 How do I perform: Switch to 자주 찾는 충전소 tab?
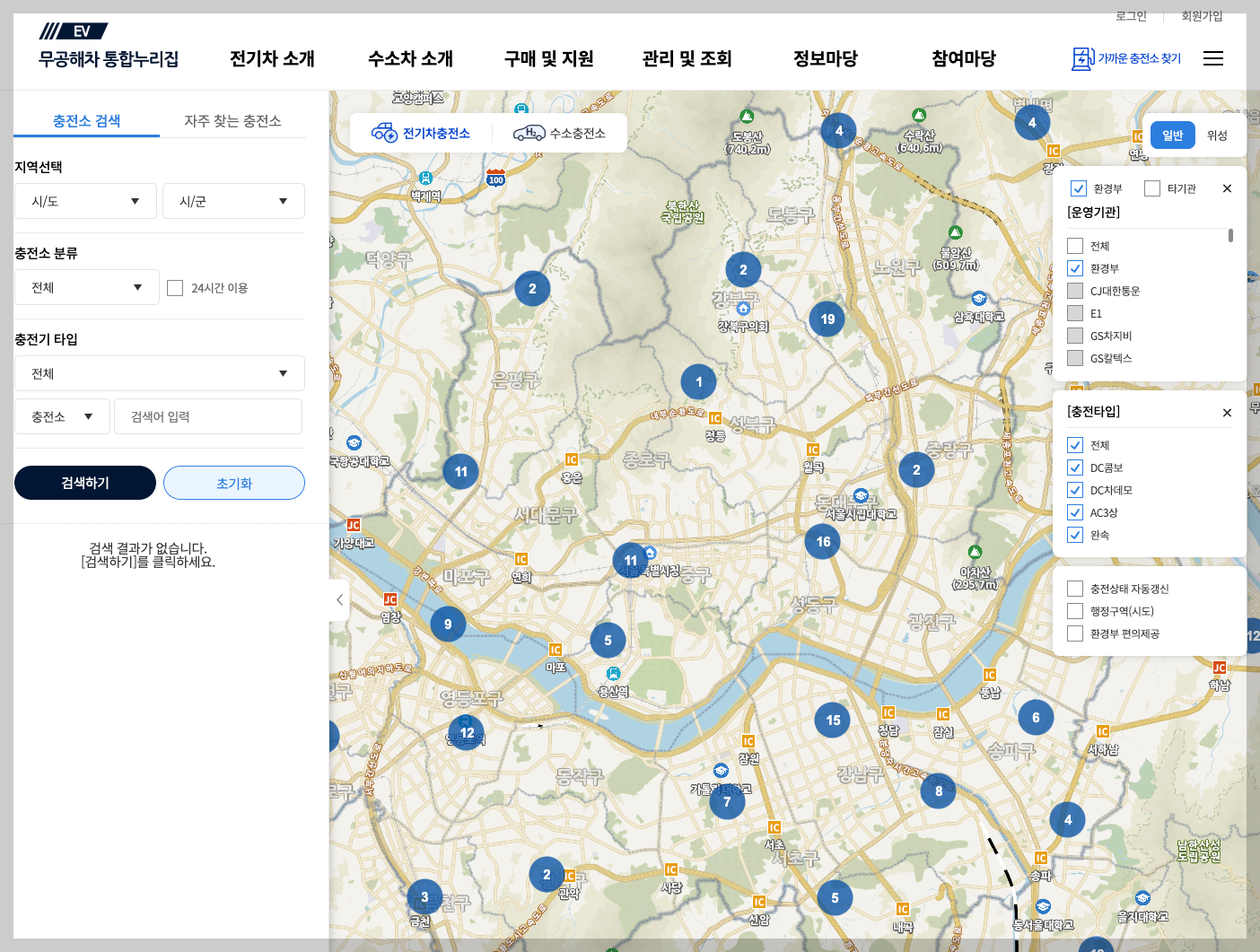click(x=232, y=120)
